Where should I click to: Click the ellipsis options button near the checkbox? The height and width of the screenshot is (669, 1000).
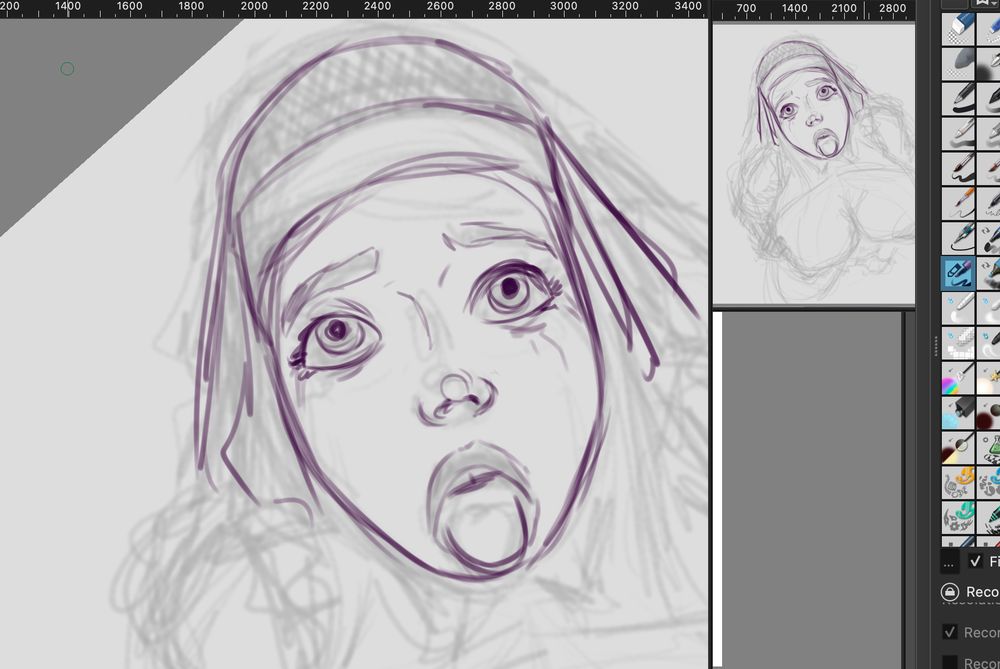click(x=948, y=562)
